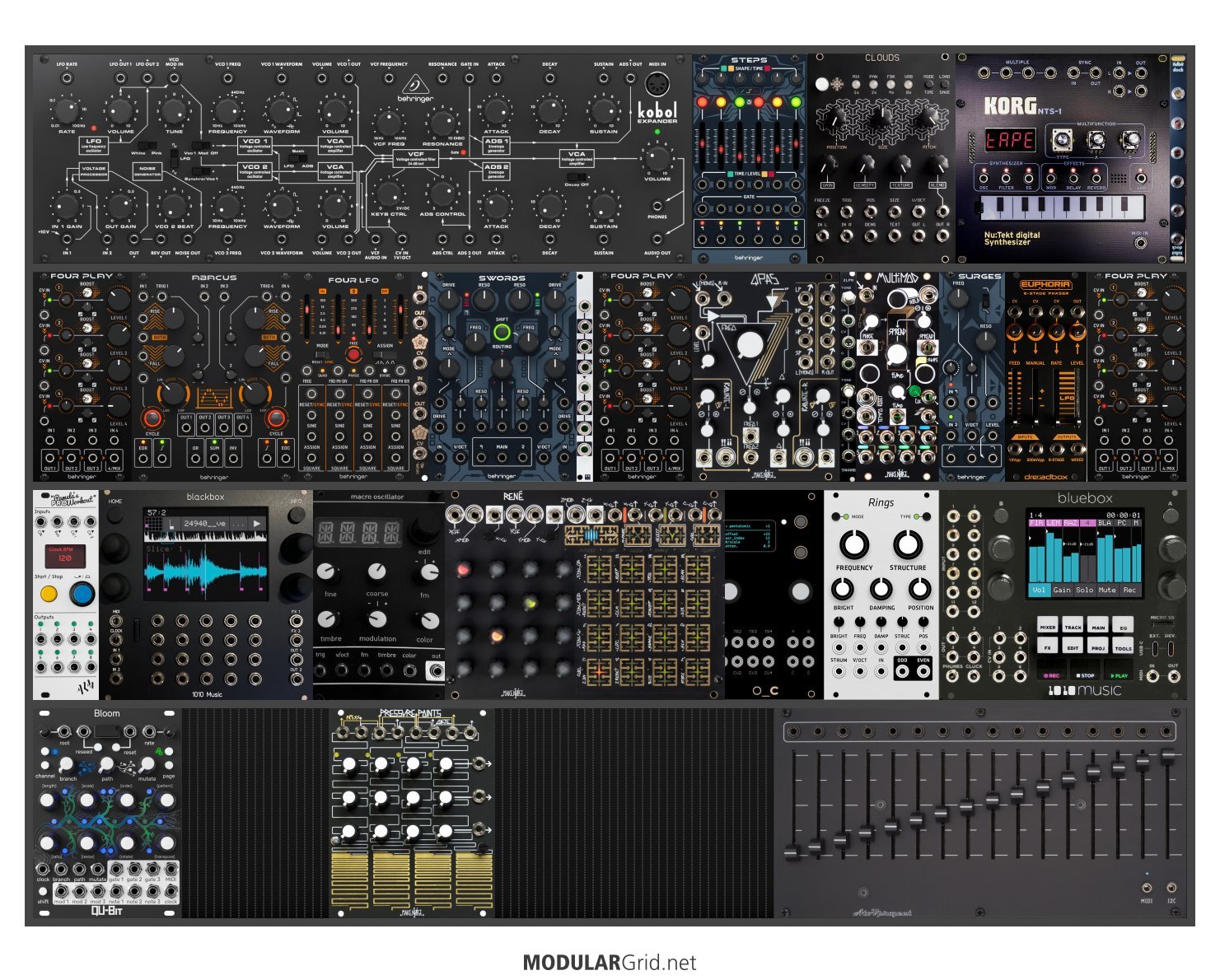Click the AUDIO OUT jack on Kobol
This screenshot has width=1220, height=980.
[657, 240]
